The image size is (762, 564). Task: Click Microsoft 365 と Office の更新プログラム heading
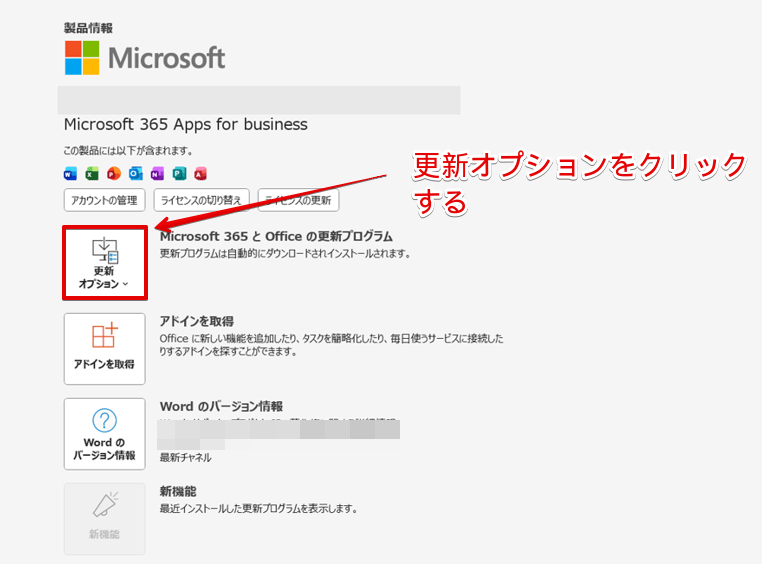pos(276,237)
